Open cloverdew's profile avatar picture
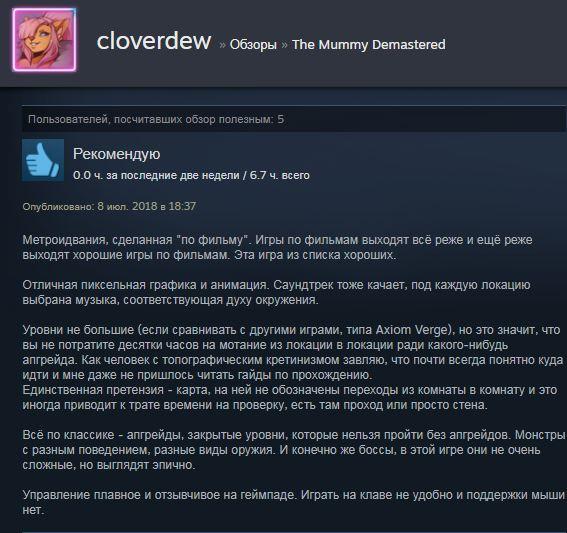The width and height of the screenshot is (567, 533). [44, 40]
